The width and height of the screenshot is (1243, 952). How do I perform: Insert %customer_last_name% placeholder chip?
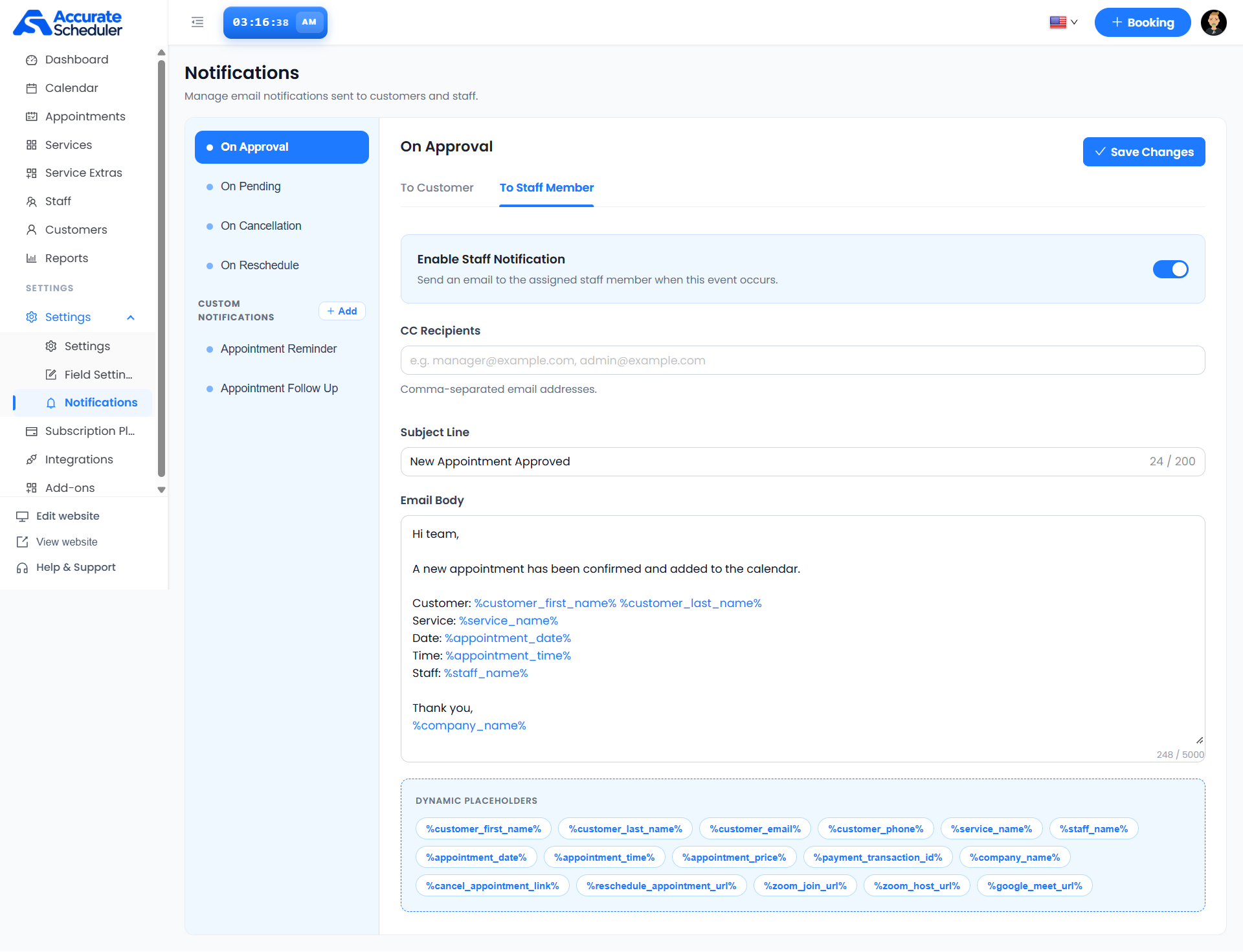pyautogui.click(x=625, y=829)
